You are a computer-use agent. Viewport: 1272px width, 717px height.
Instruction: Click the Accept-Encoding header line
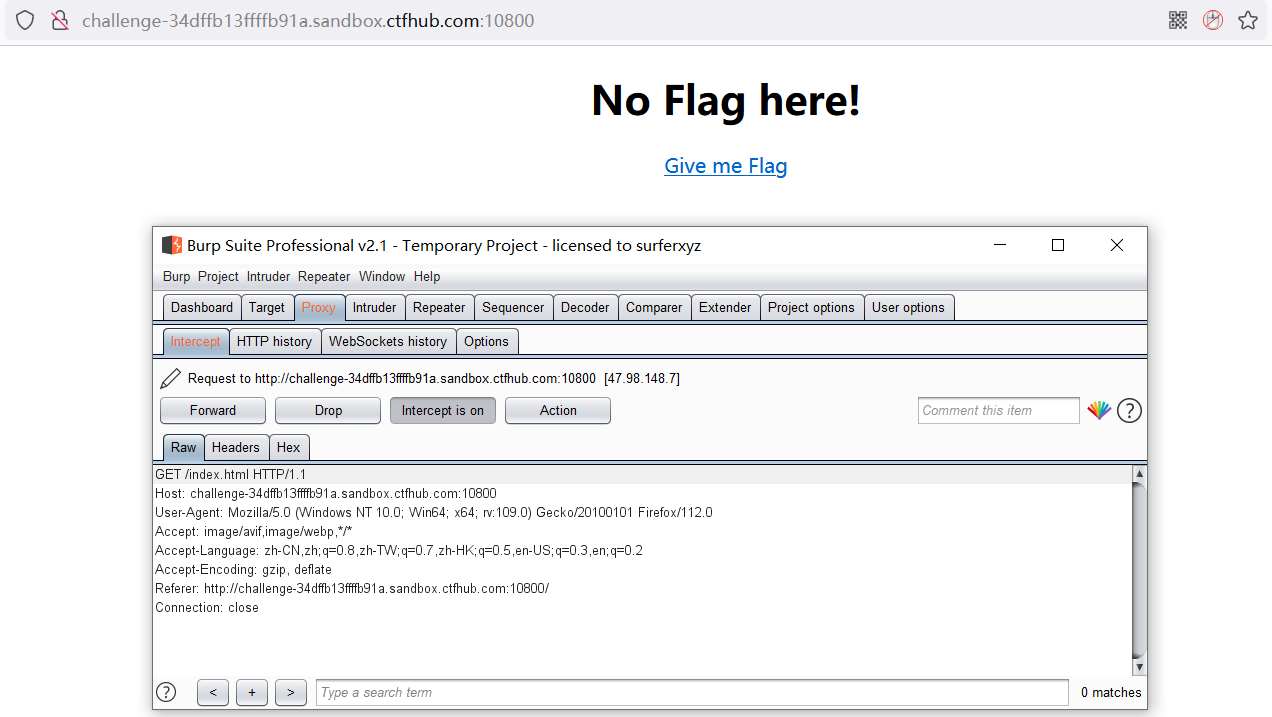pyautogui.click(x=243, y=569)
